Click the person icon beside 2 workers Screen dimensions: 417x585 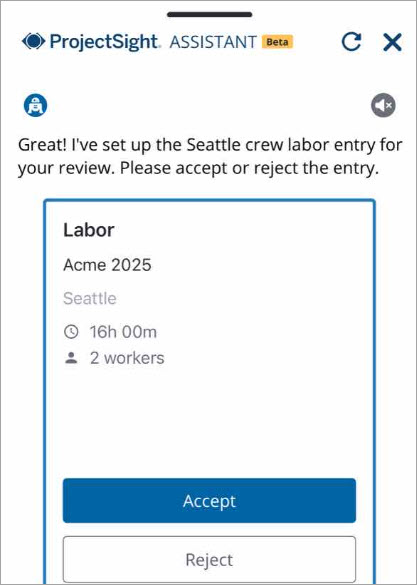71,358
